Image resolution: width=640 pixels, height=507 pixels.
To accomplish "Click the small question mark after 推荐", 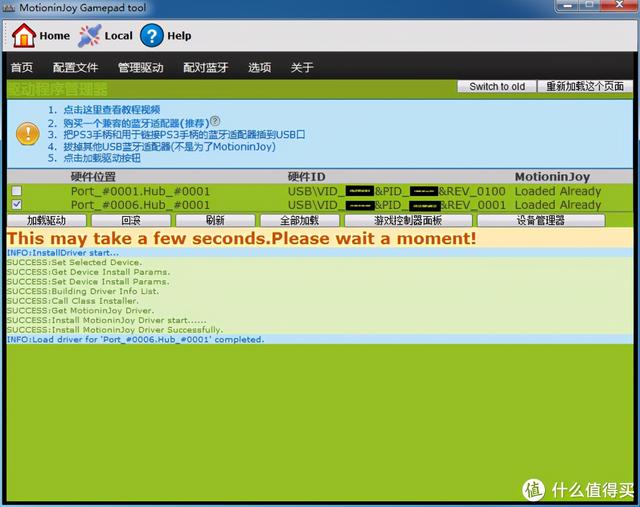I will click(x=215, y=121).
